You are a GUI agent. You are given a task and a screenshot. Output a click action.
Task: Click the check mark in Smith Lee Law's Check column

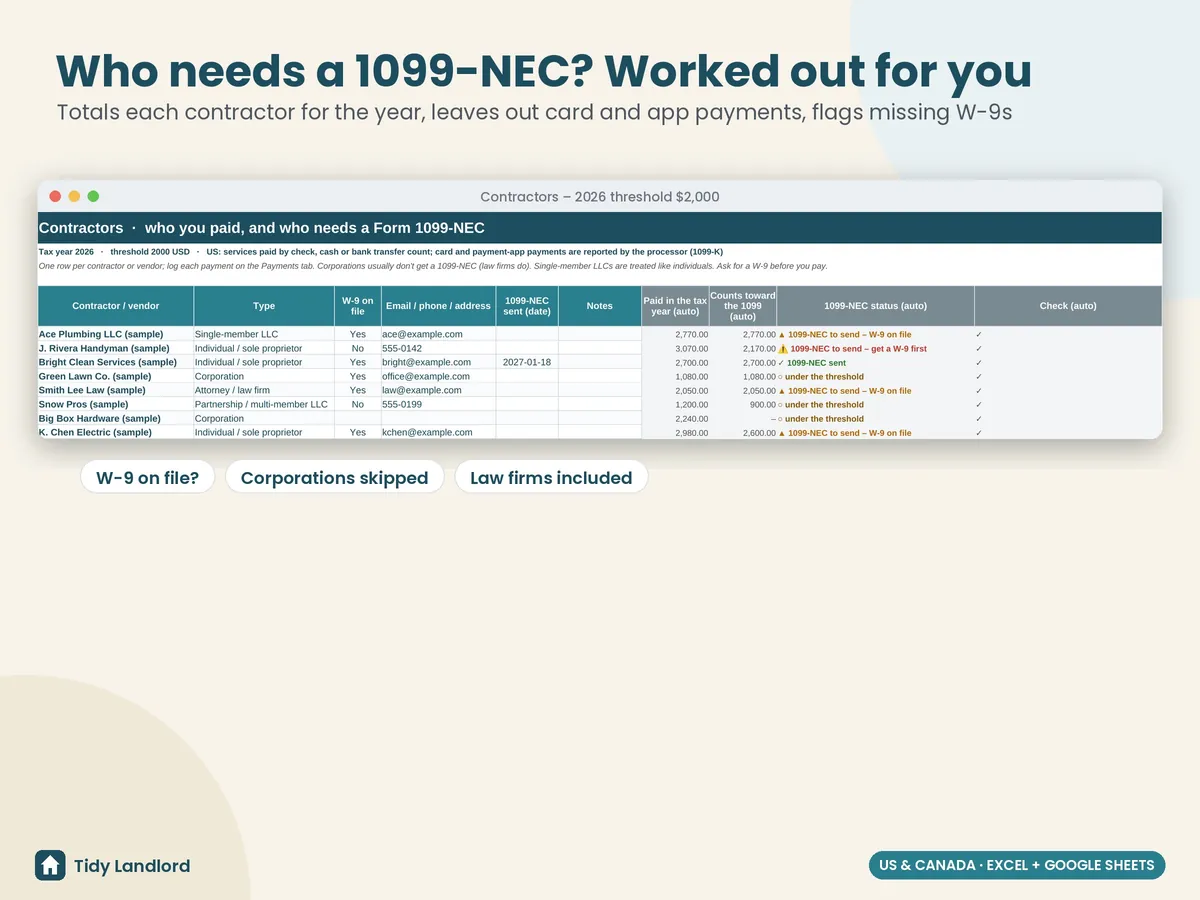[979, 391]
